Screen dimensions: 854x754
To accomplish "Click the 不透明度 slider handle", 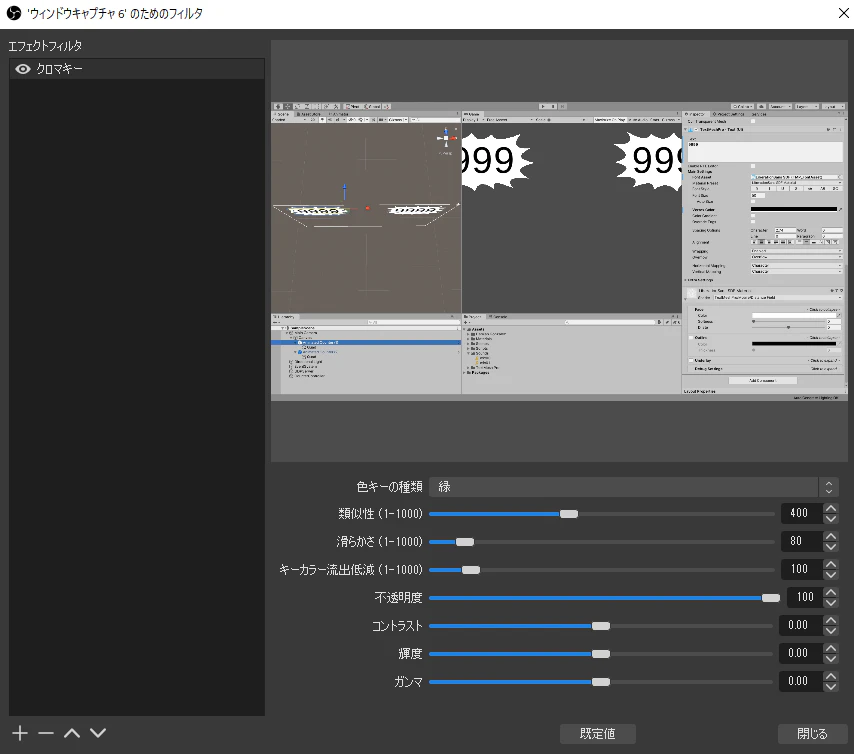I will click(x=770, y=598).
